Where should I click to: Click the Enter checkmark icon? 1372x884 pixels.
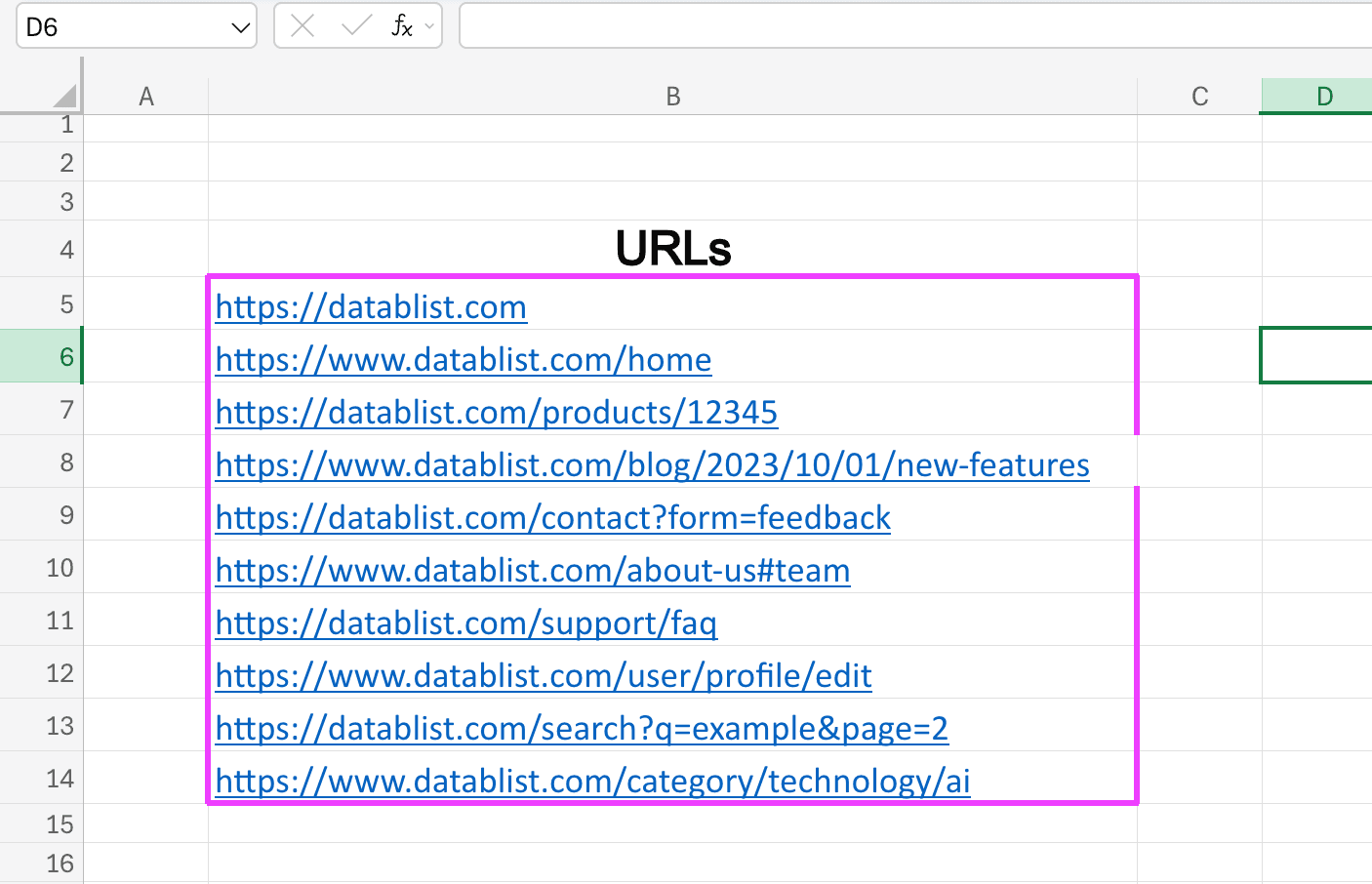[355, 26]
